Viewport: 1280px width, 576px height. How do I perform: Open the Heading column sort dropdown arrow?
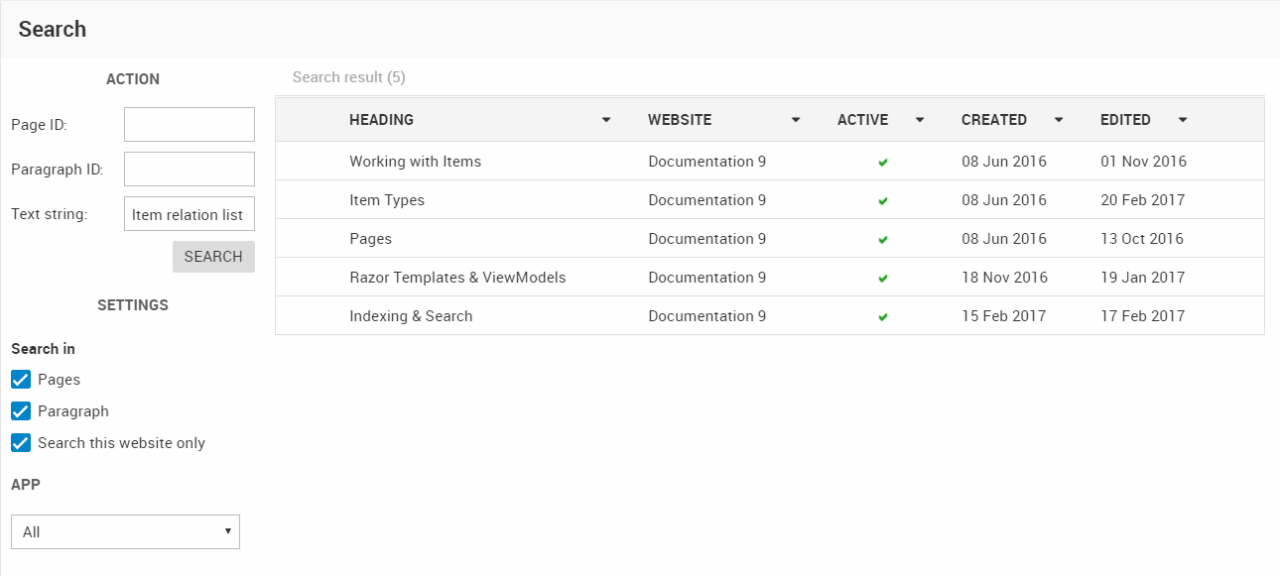pyautogui.click(x=606, y=120)
